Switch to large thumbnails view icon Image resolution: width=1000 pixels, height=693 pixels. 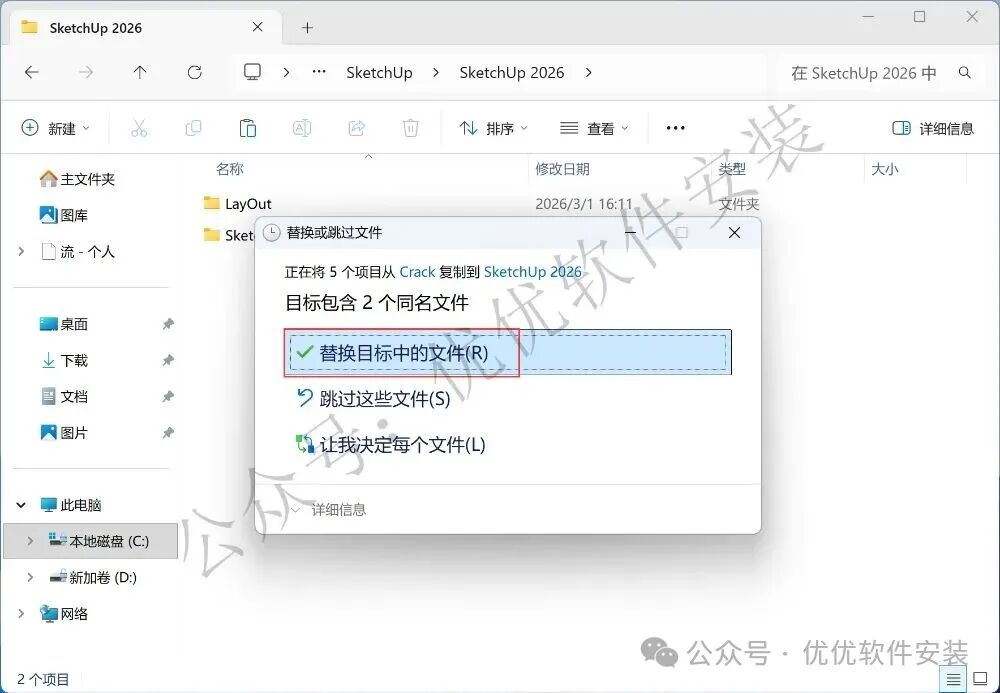tap(980, 680)
